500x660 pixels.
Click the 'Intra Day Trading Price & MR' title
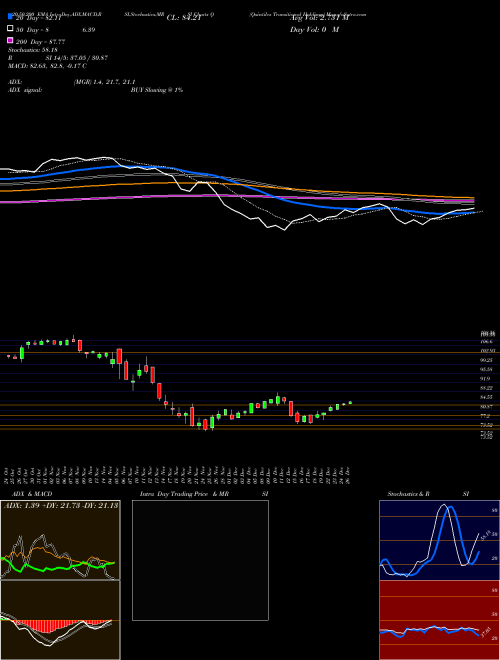[x=185, y=494]
